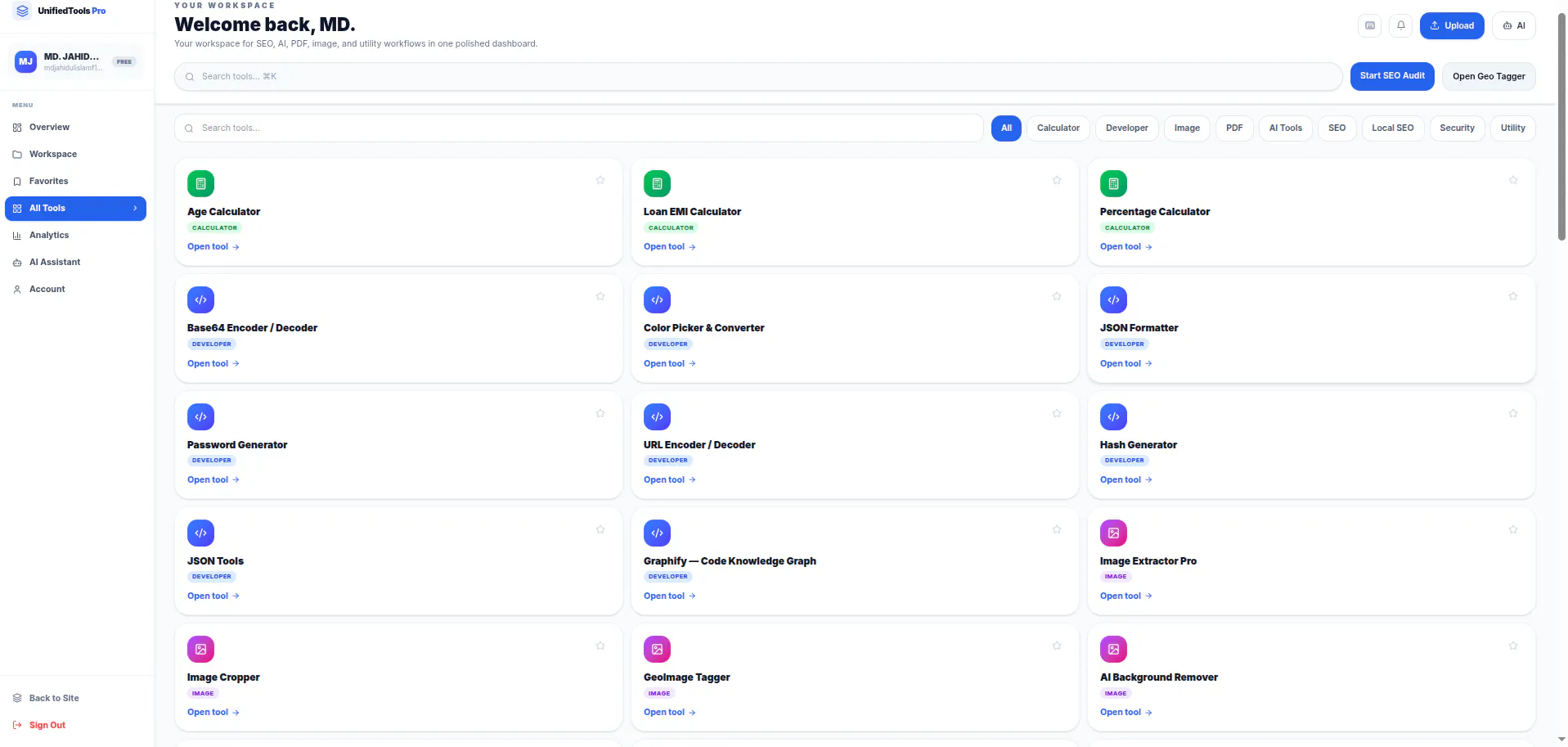This screenshot has height=747, width=1568.
Task: Star the Hash Generator card
Action: coord(1513,413)
